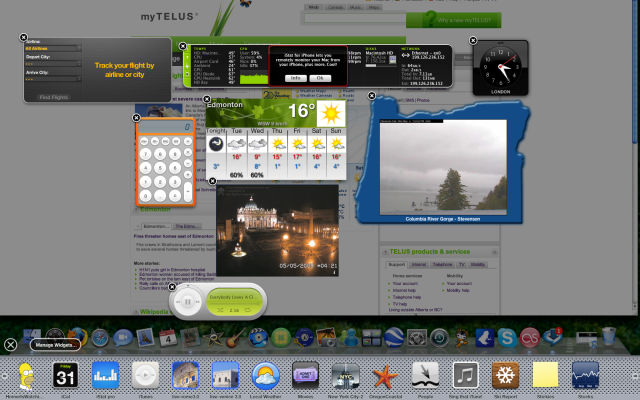640x400 pixels.
Task: Toggle shuffle in the iTunes widget
Action: click(x=220, y=311)
